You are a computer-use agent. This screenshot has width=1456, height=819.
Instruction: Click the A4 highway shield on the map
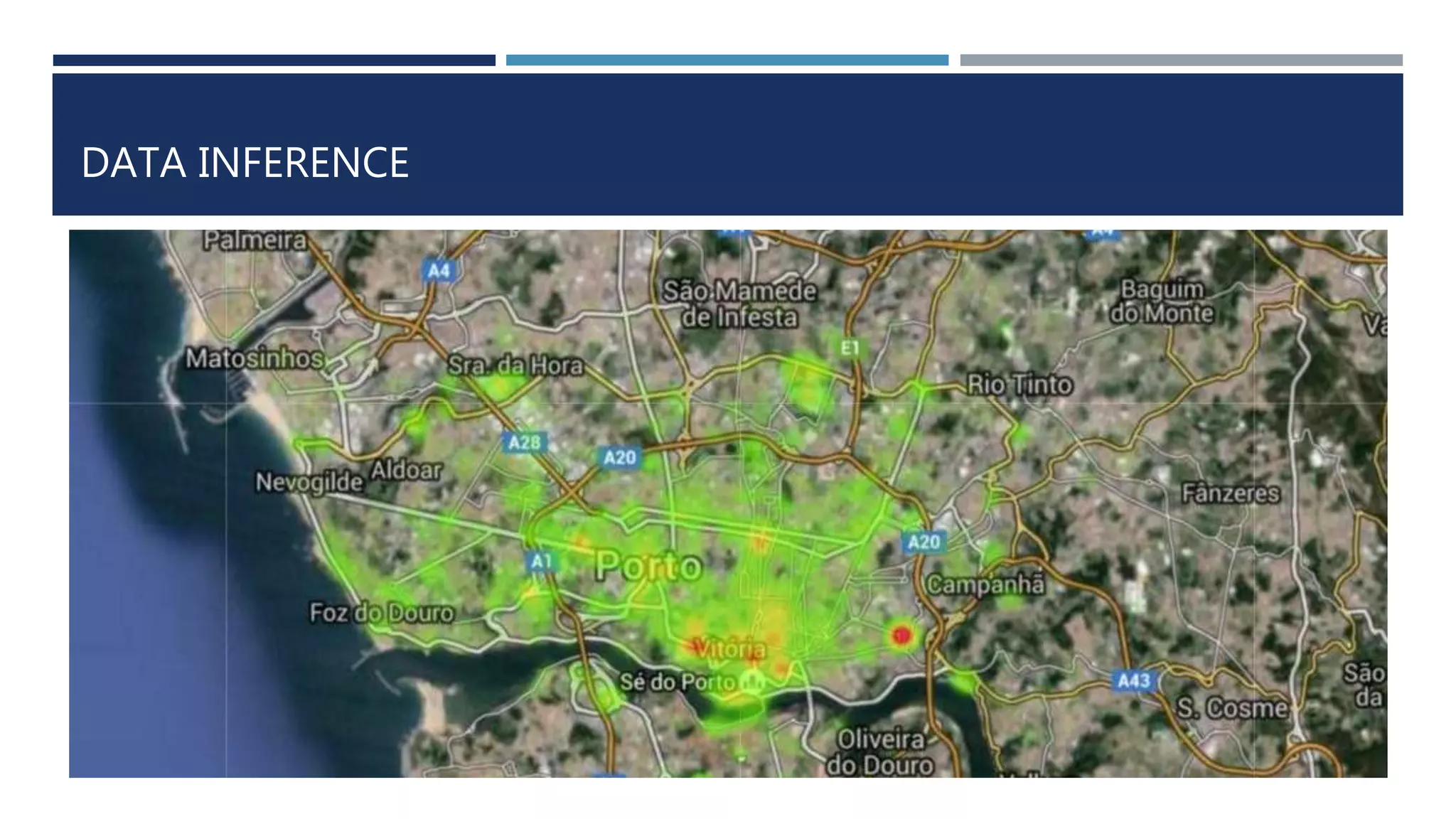[x=439, y=271]
